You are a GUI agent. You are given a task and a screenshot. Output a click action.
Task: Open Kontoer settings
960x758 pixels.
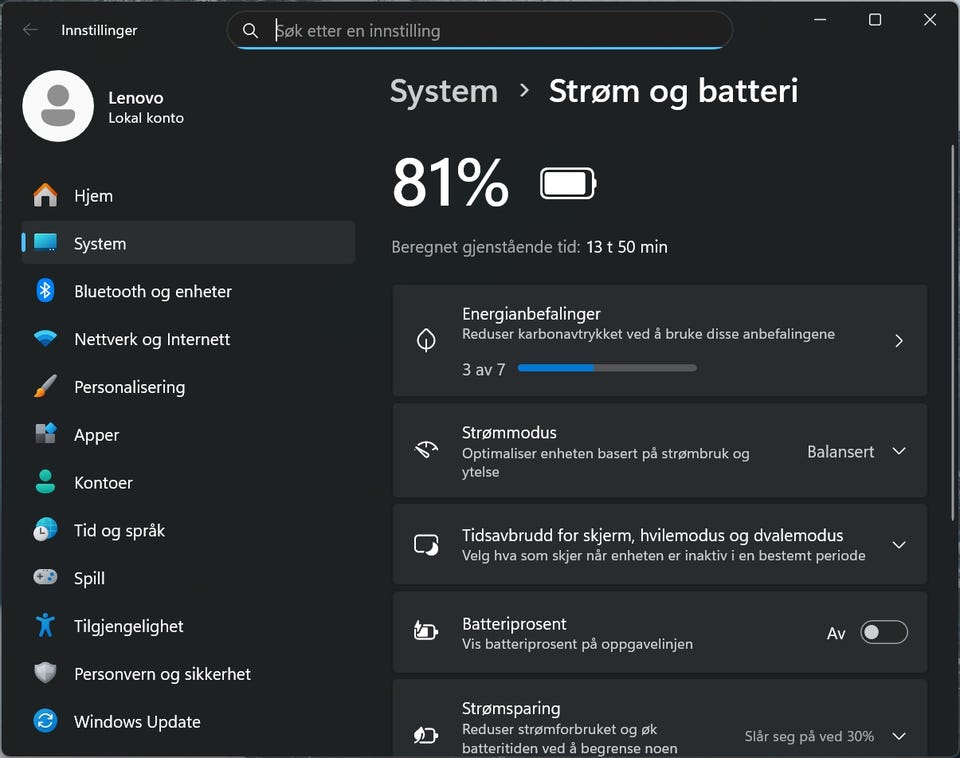[x=189, y=482]
